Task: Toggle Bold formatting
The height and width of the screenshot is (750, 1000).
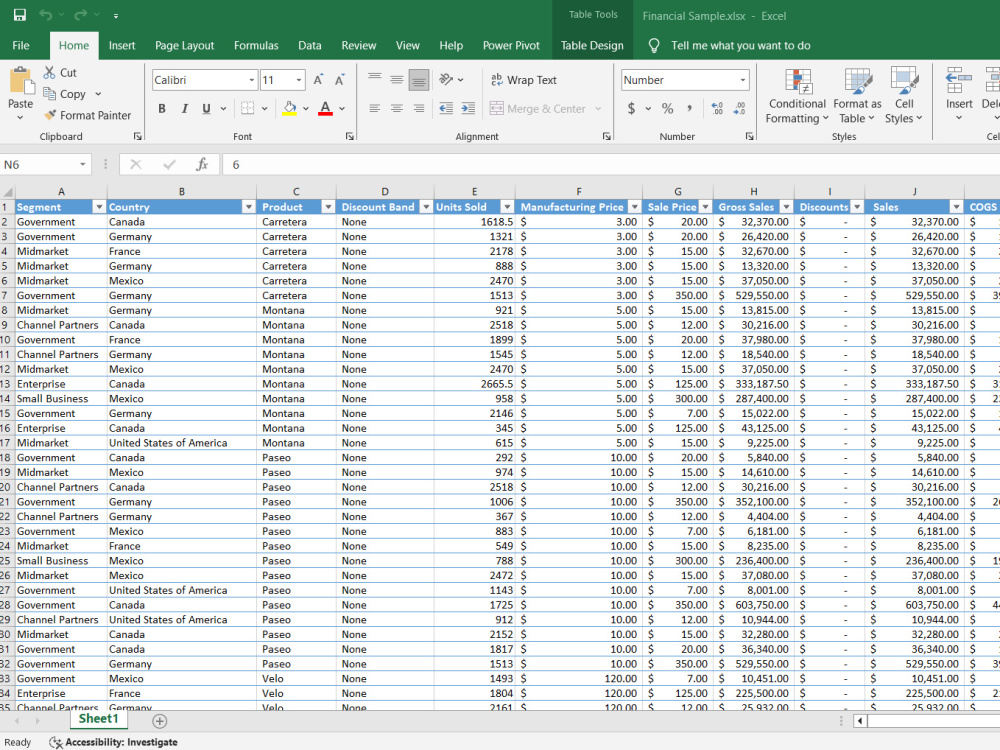Action: point(162,108)
